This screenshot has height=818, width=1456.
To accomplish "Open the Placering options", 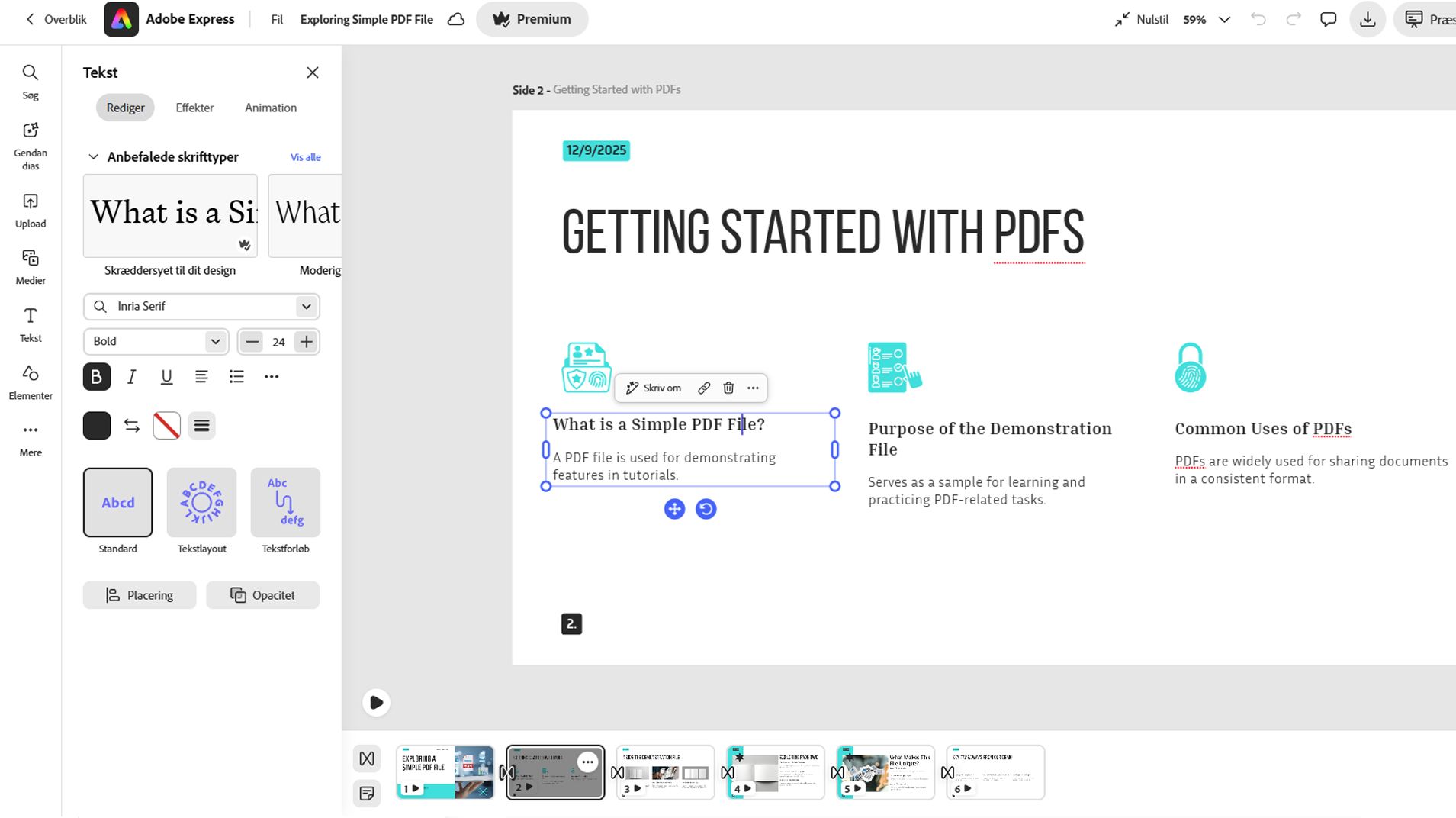I will coord(140,595).
